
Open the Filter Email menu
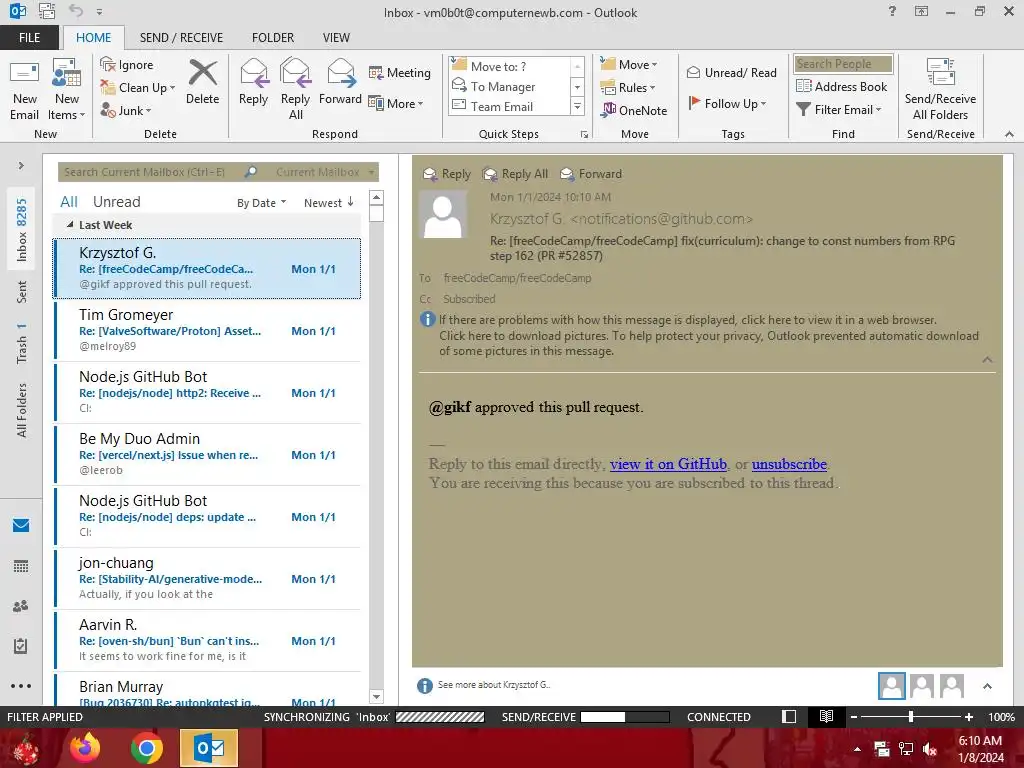point(839,110)
